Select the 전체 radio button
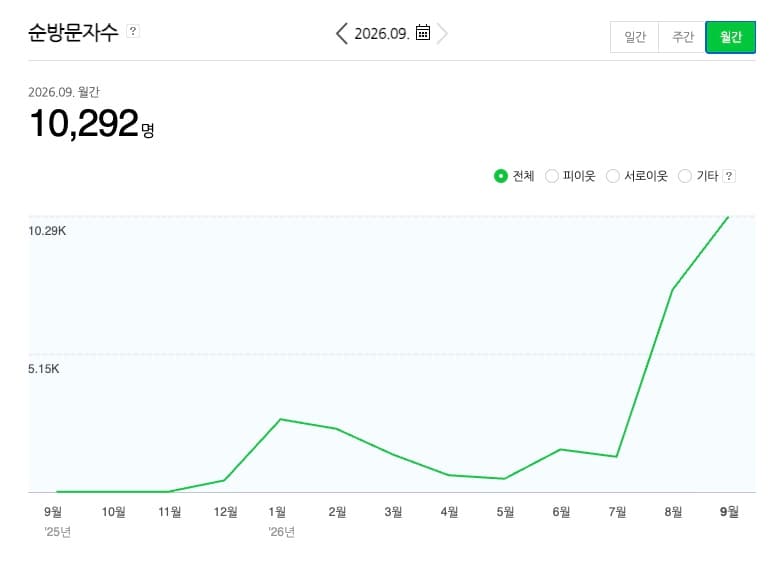This screenshot has height=561, width=771. 501,176
